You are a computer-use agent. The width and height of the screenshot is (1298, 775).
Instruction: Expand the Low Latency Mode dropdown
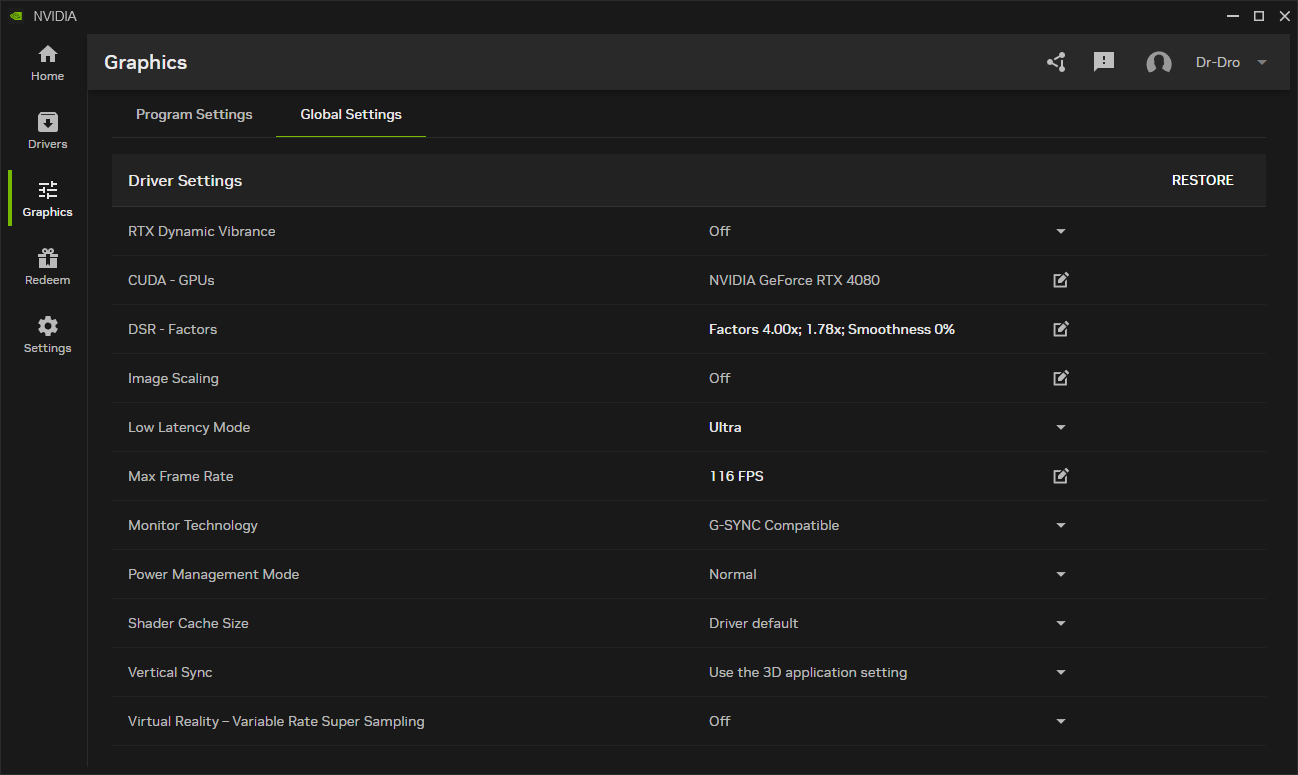tap(1061, 427)
